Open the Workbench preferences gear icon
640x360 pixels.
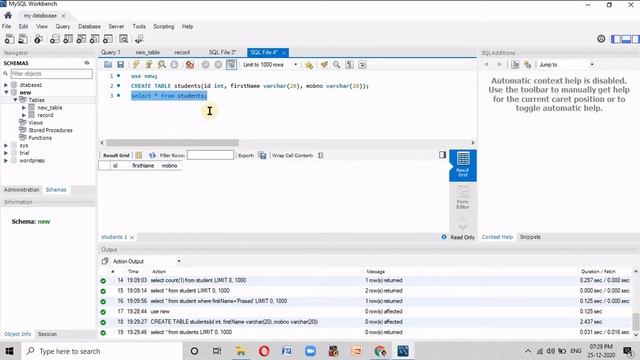(601, 39)
